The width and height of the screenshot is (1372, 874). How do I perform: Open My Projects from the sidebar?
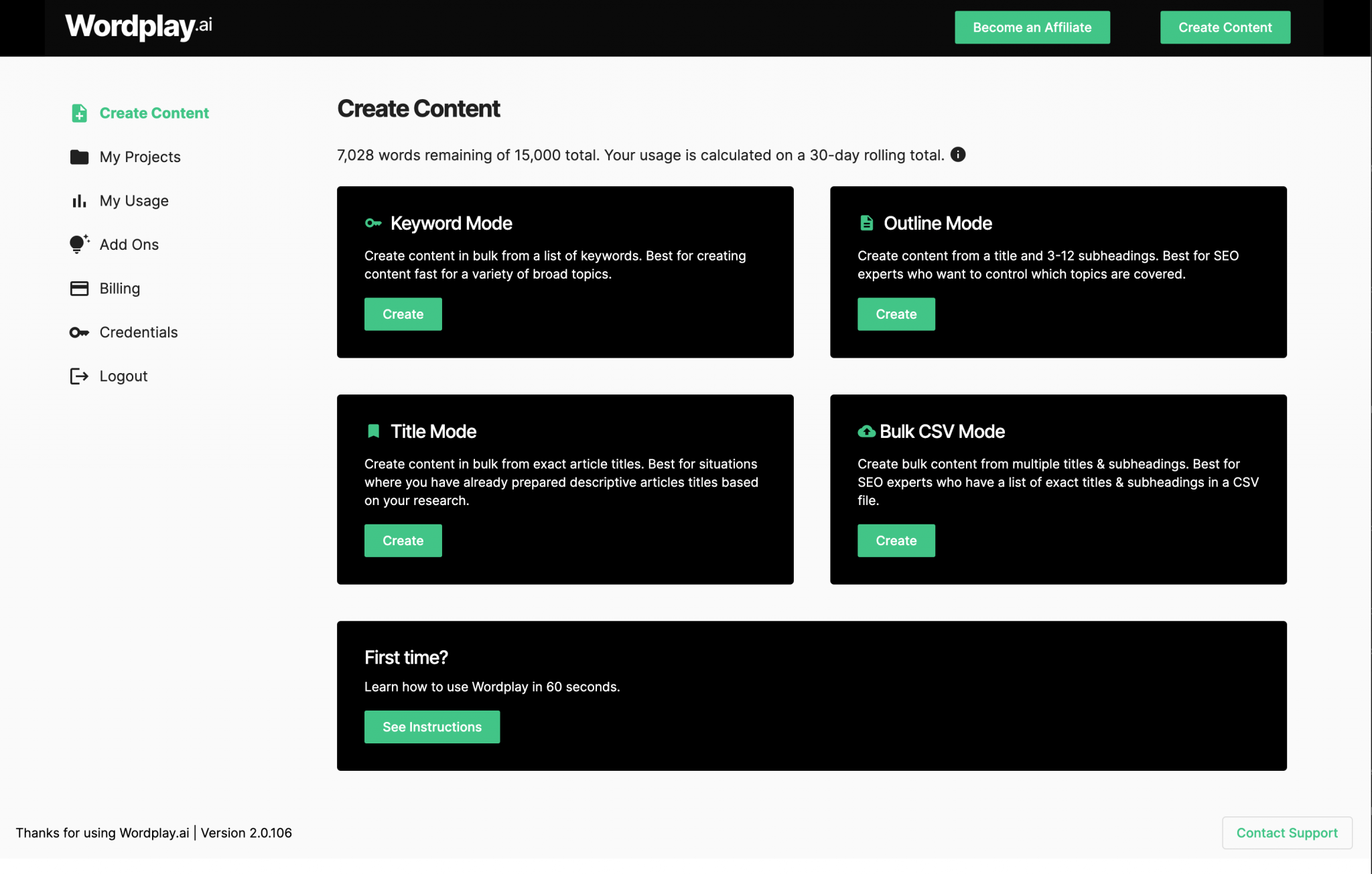[140, 157]
